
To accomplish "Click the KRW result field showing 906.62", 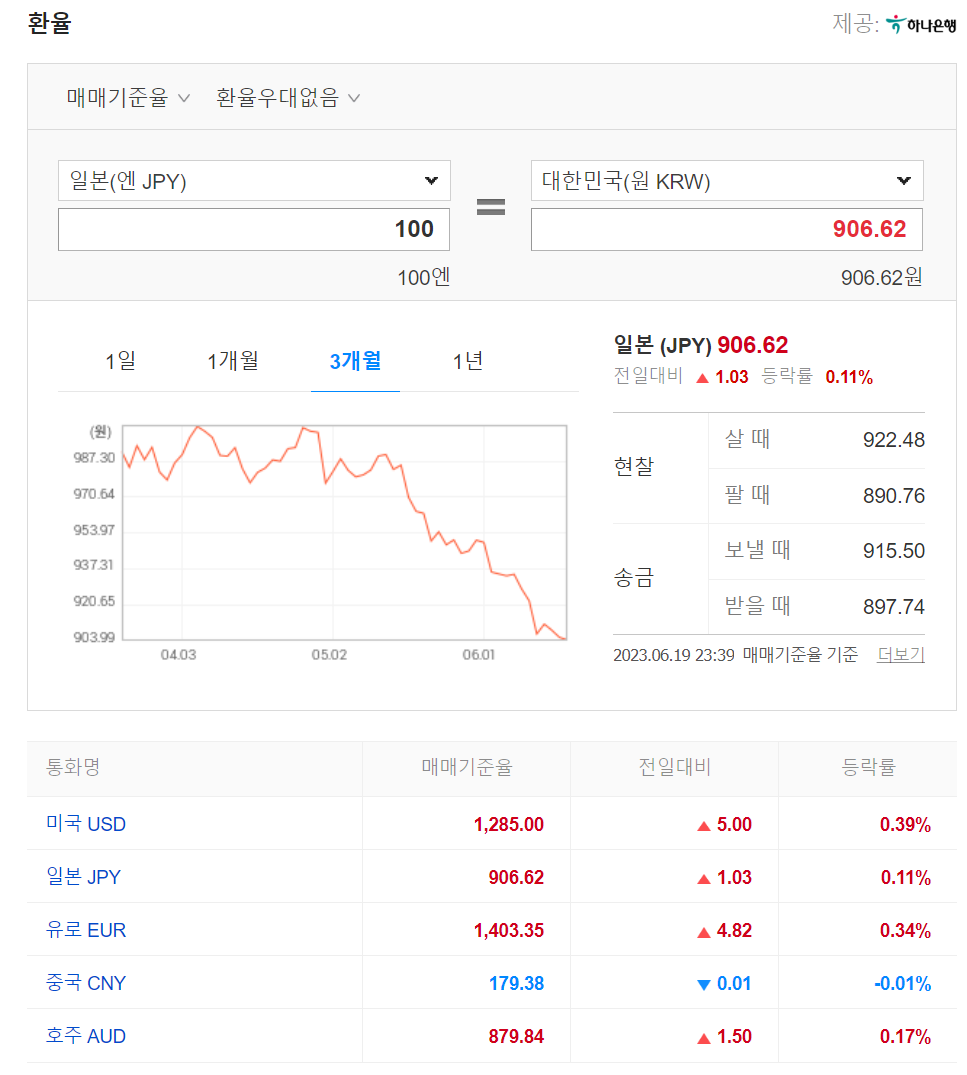I will click(727, 229).
